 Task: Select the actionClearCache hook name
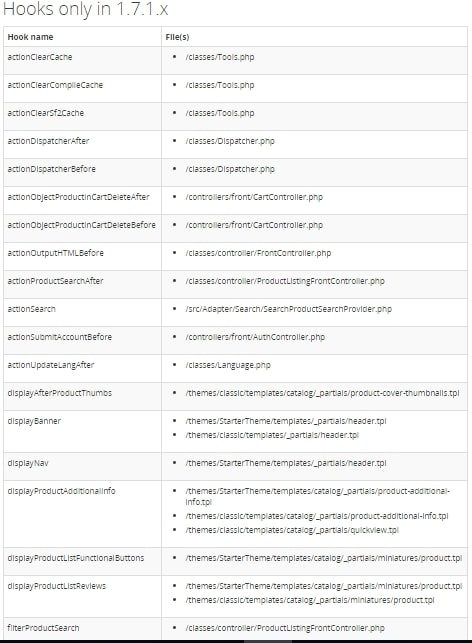point(40,57)
